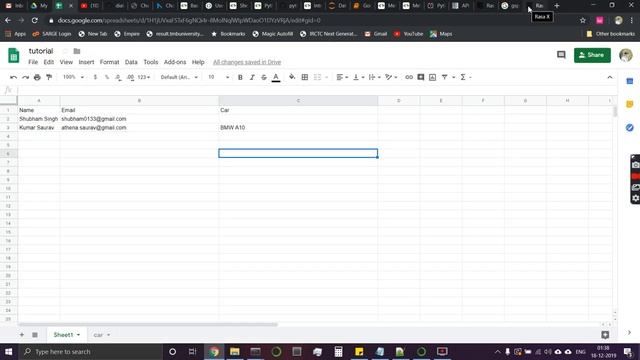The width and height of the screenshot is (640, 360).
Task: Open the Add-ons menu
Action: (x=175, y=62)
